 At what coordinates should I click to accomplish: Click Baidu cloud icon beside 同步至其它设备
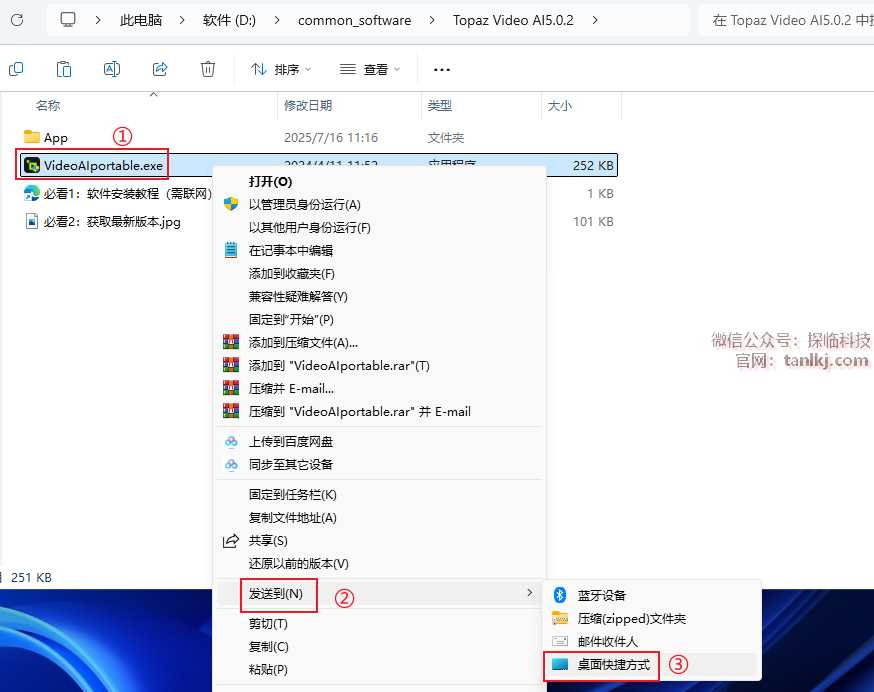(231, 464)
